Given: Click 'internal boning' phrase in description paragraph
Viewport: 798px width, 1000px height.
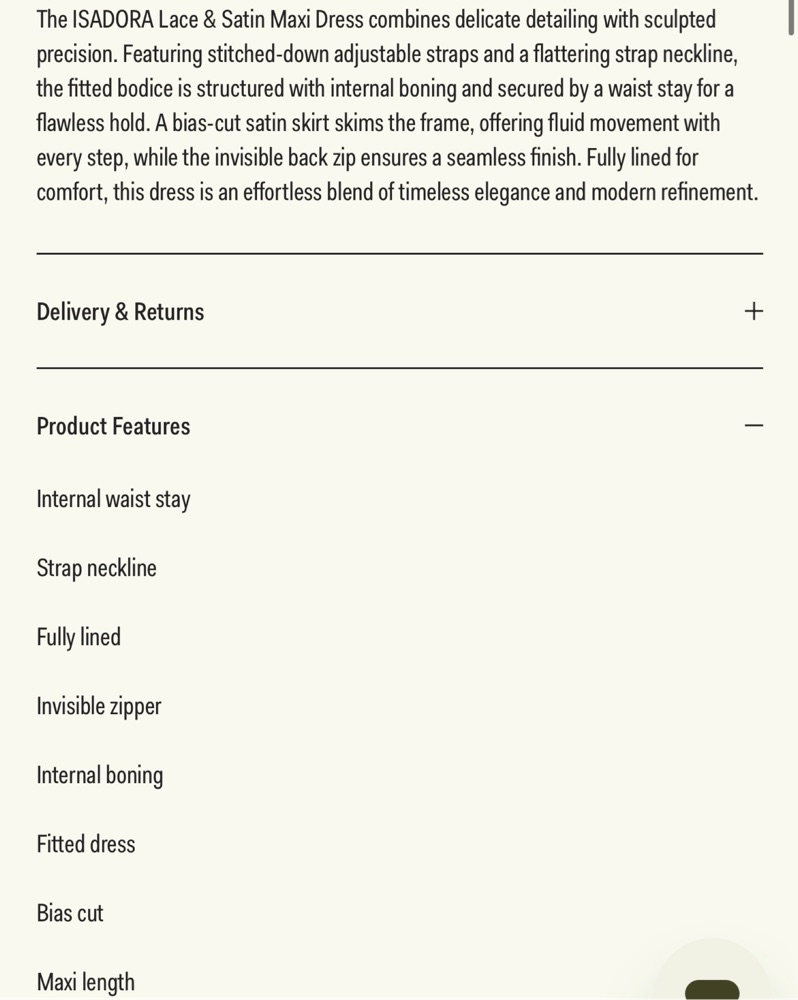Looking at the screenshot, I should click(x=393, y=89).
